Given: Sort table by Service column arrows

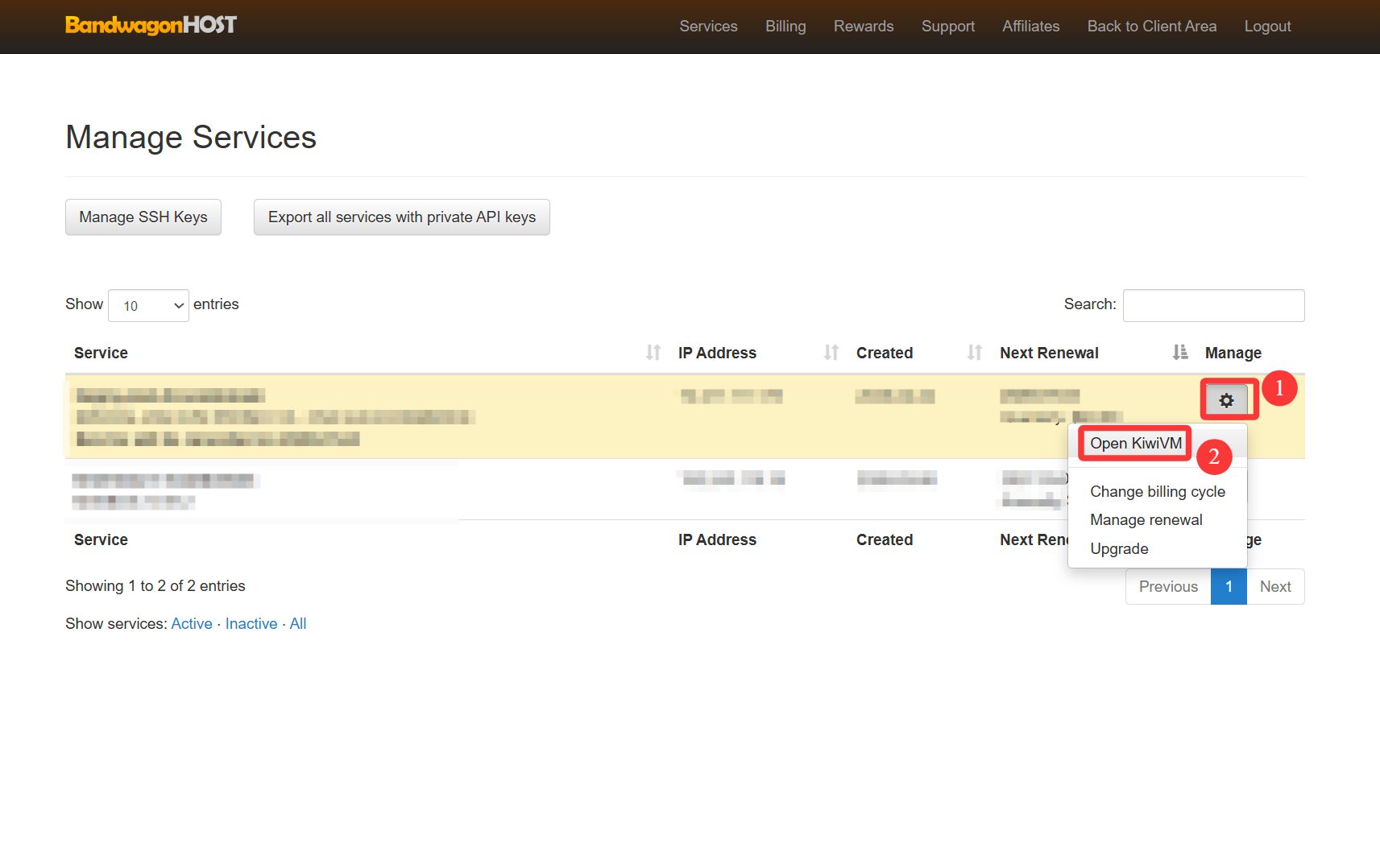Looking at the screenshot, I should tap(653, 353).
